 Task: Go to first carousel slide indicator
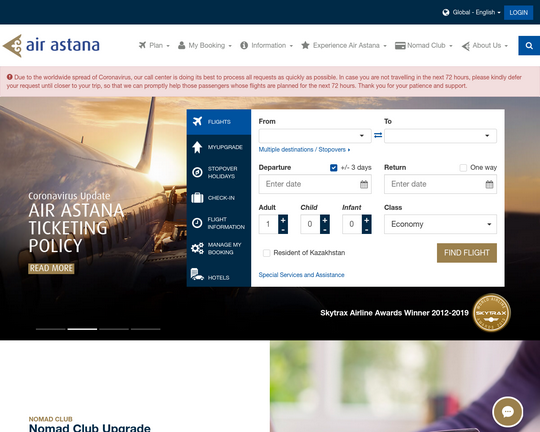(50, 329)
